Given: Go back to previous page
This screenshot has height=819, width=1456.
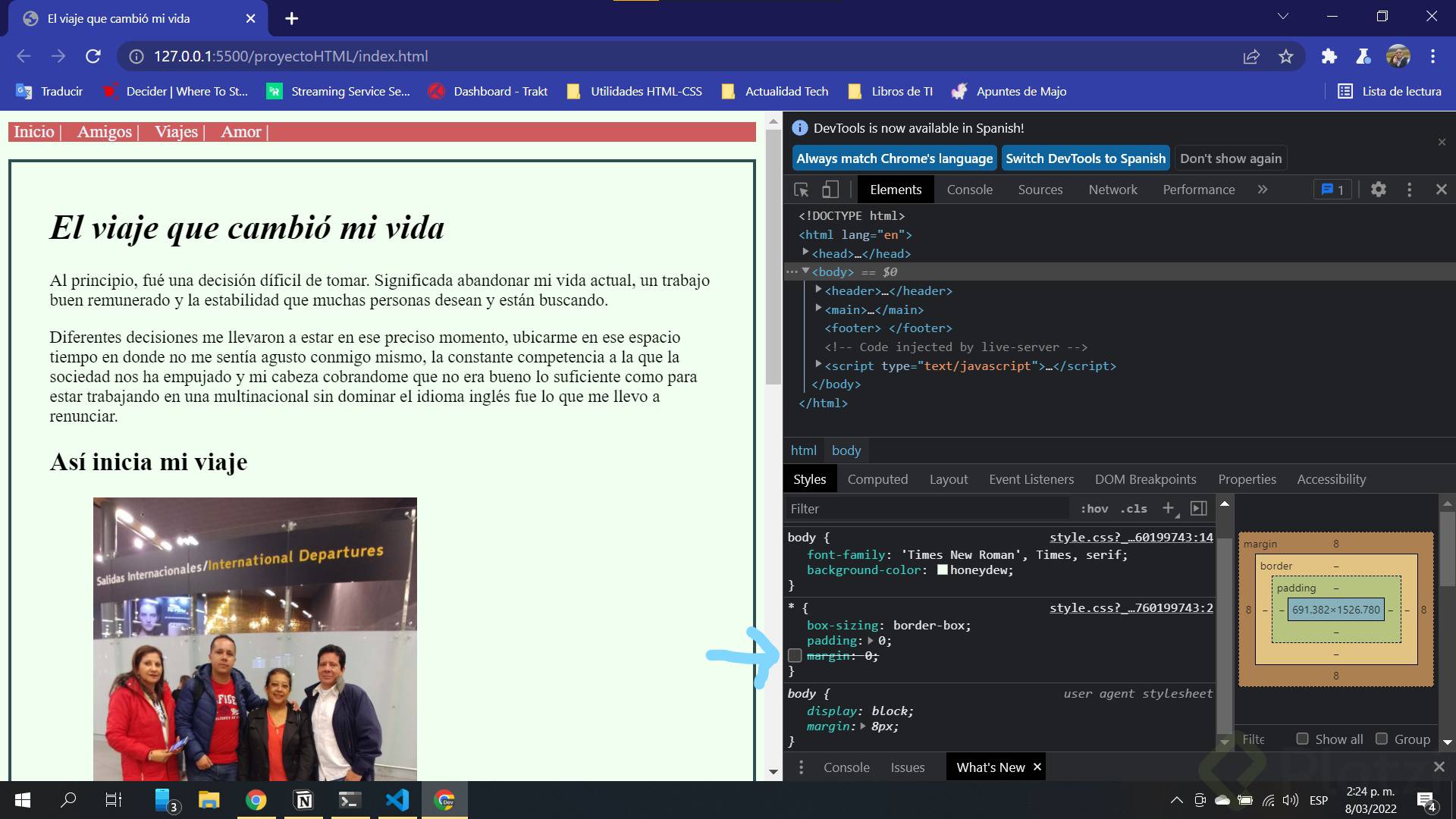Looking at the screenshot, I should [x=24, y=56].
